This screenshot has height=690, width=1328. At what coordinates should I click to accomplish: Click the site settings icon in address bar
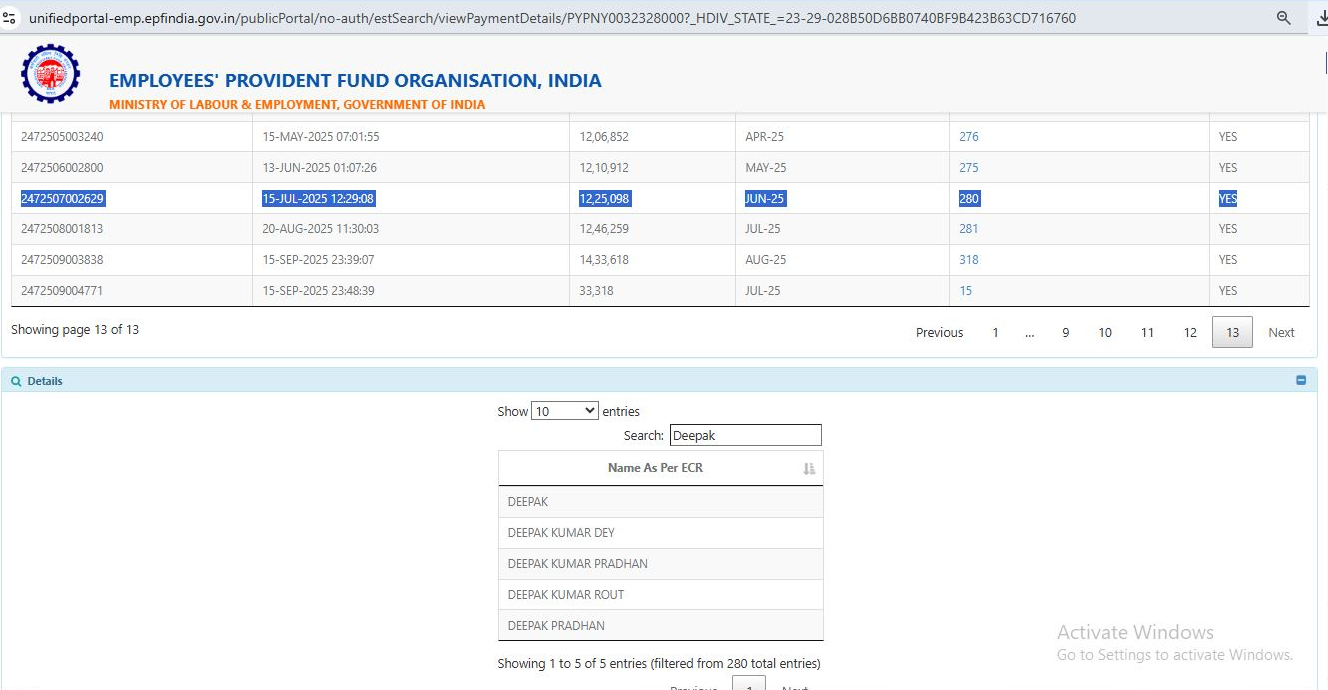pyautogui.click(x=10, y=18)
